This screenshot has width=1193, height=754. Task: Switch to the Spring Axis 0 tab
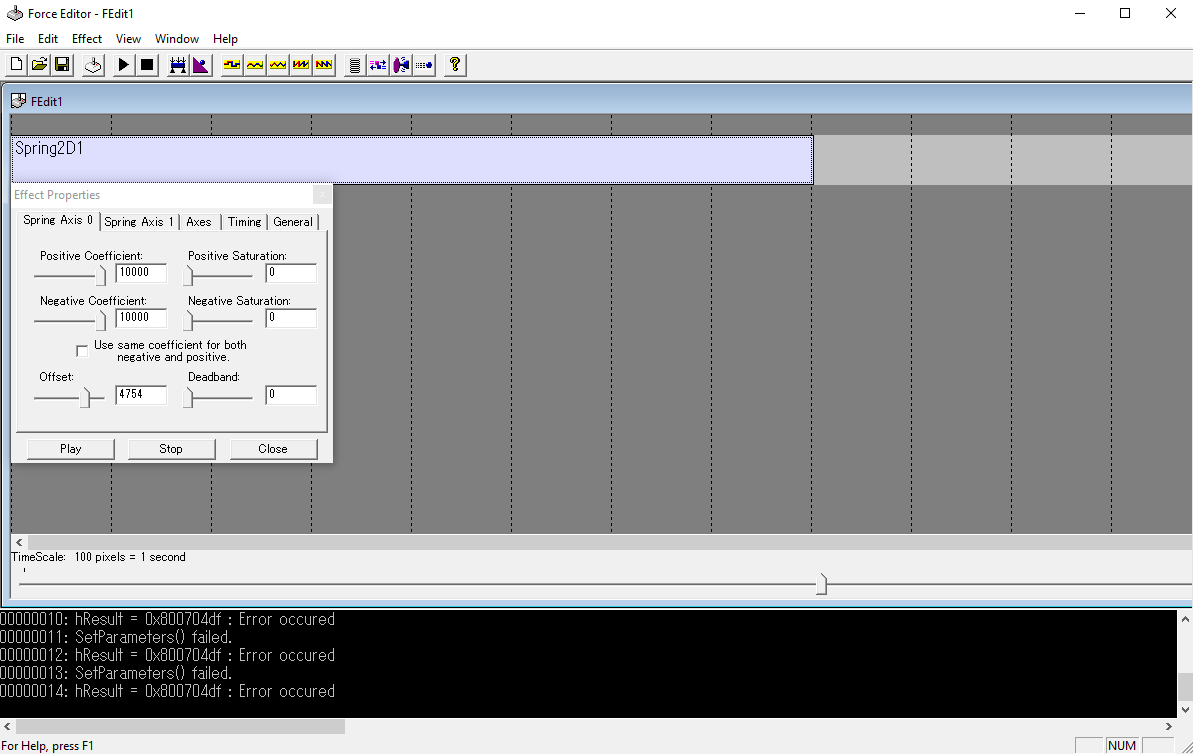58,220
